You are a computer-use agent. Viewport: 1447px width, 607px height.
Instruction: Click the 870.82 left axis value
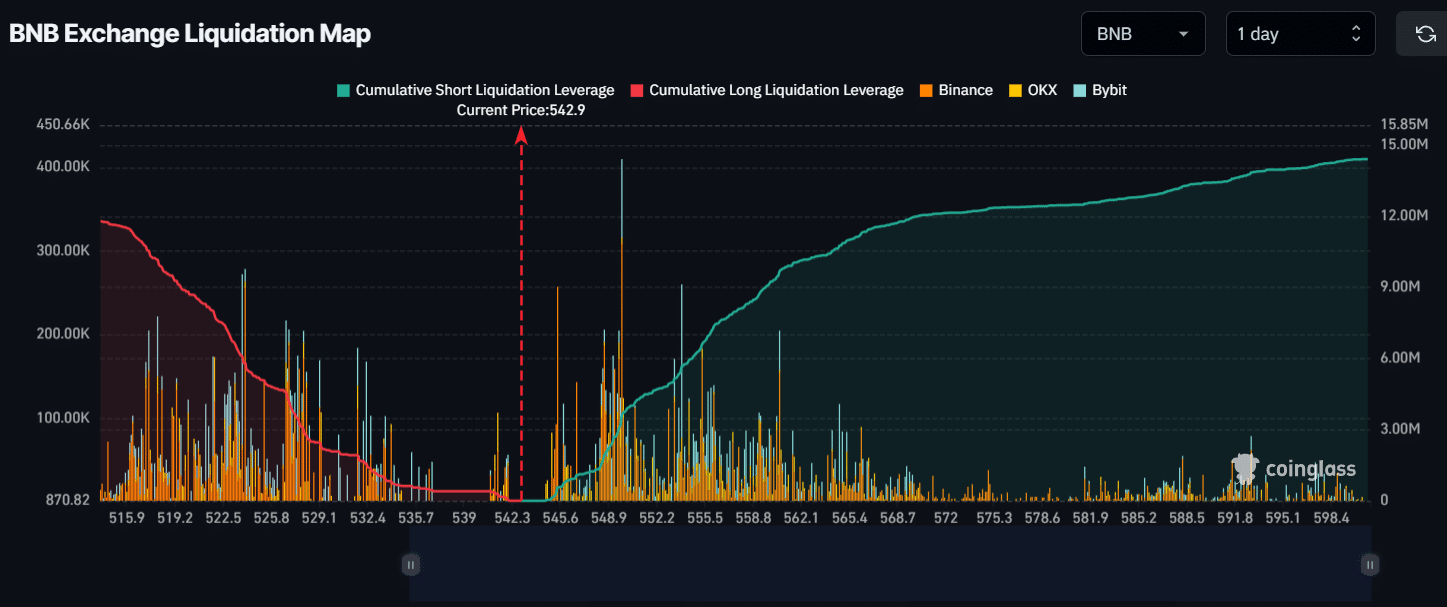tap(68, 500)
